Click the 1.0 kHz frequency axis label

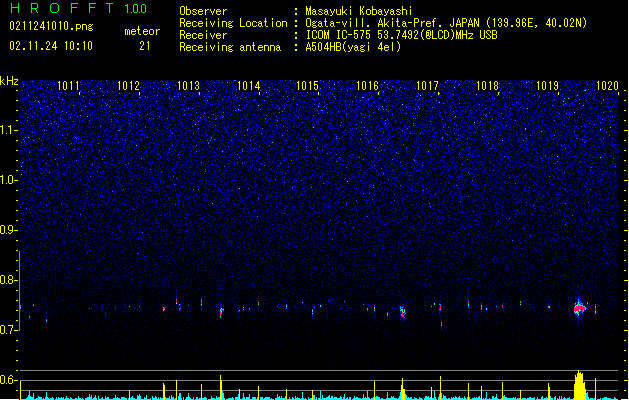pos(9,180)
